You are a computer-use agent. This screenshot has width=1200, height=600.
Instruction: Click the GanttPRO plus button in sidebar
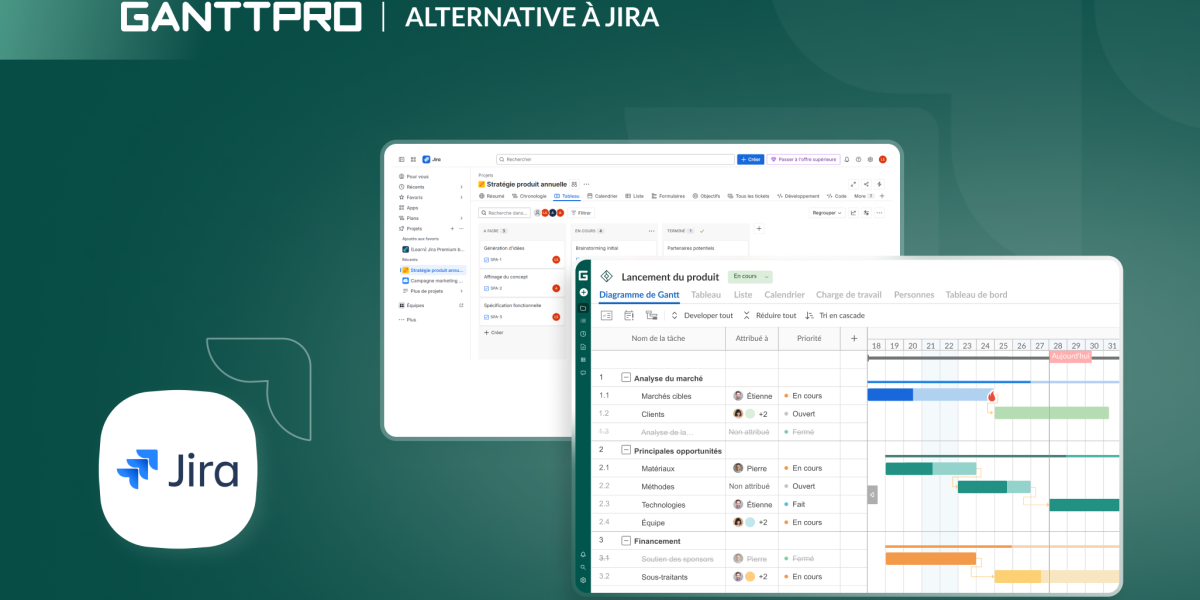coord(583,292)
